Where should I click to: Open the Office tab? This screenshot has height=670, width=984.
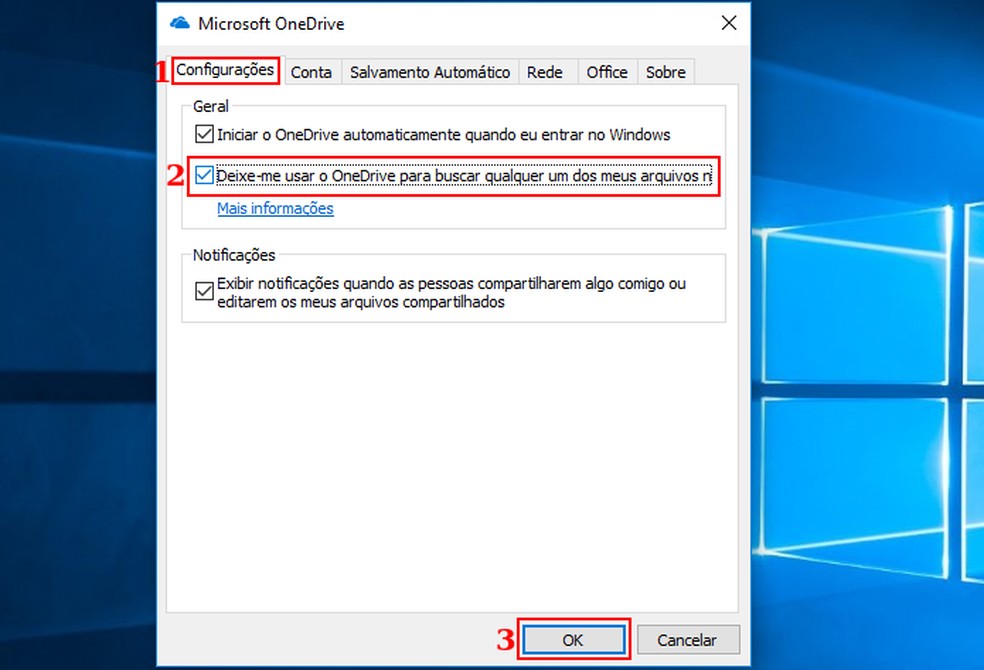click(x=606, y=72)
